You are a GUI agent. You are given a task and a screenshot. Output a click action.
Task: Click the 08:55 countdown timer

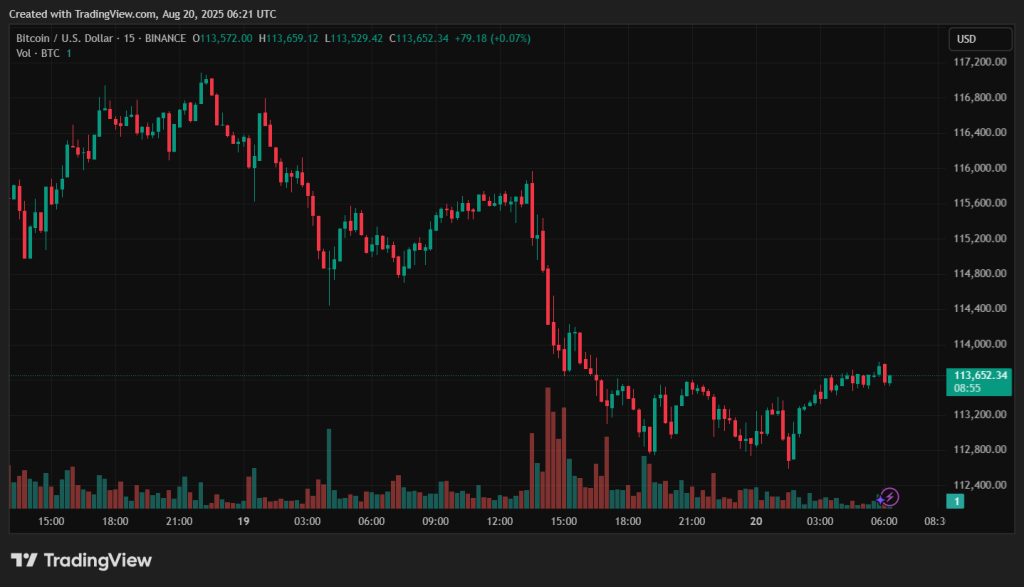click(x=966, y=386)
